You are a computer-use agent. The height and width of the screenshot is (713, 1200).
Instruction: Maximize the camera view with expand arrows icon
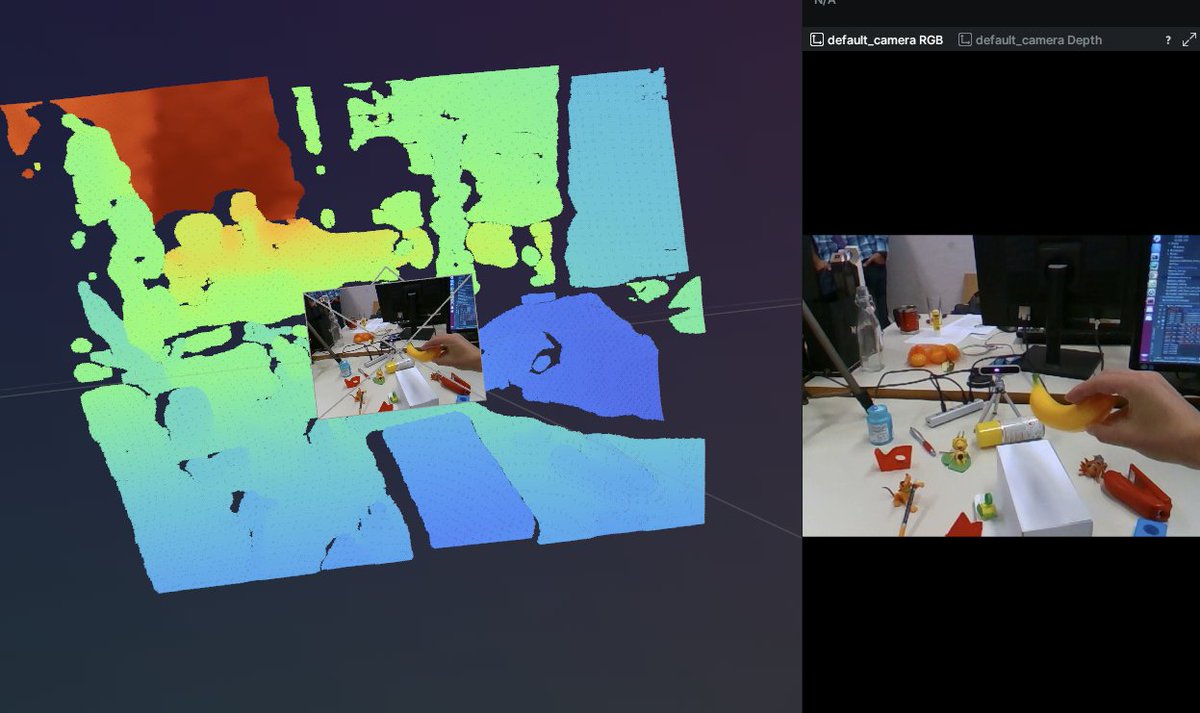1189,40
